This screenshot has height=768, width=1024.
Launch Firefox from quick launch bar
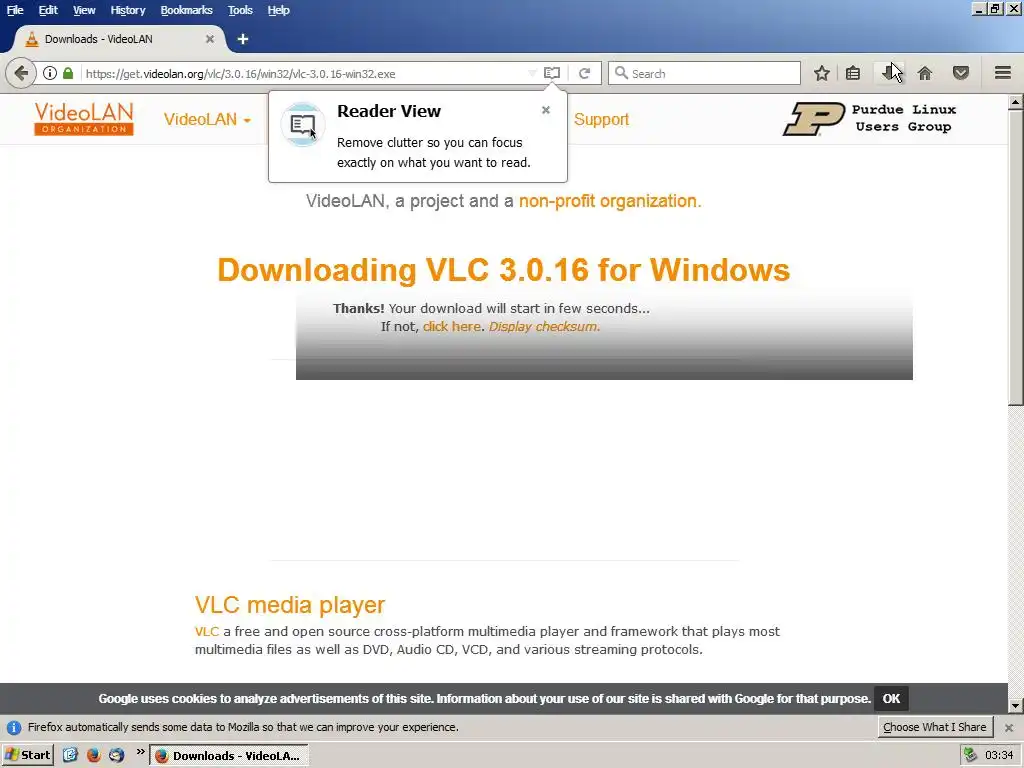click(93, 755)
